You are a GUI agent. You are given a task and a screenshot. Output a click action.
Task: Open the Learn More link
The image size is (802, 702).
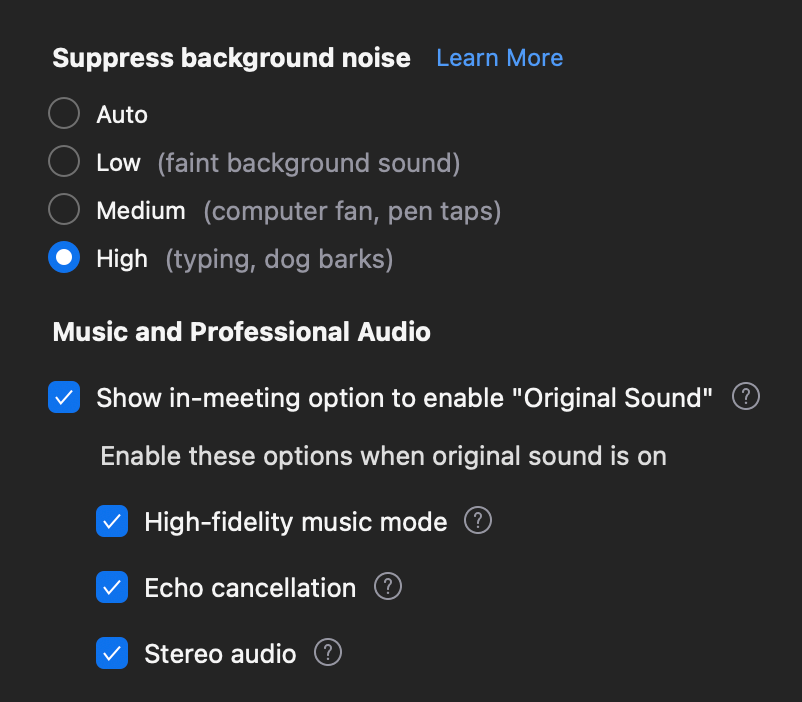[499, 58]
